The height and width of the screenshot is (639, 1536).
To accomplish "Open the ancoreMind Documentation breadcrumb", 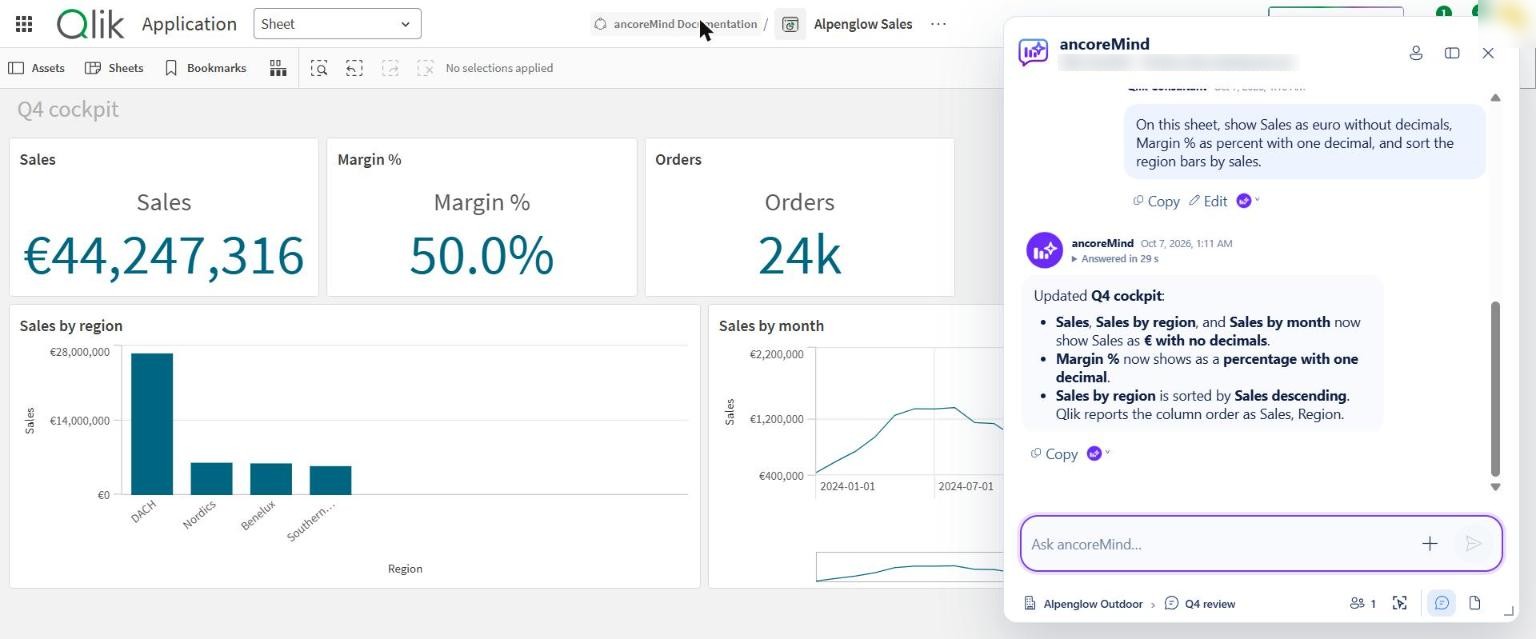I will point(674,24).
